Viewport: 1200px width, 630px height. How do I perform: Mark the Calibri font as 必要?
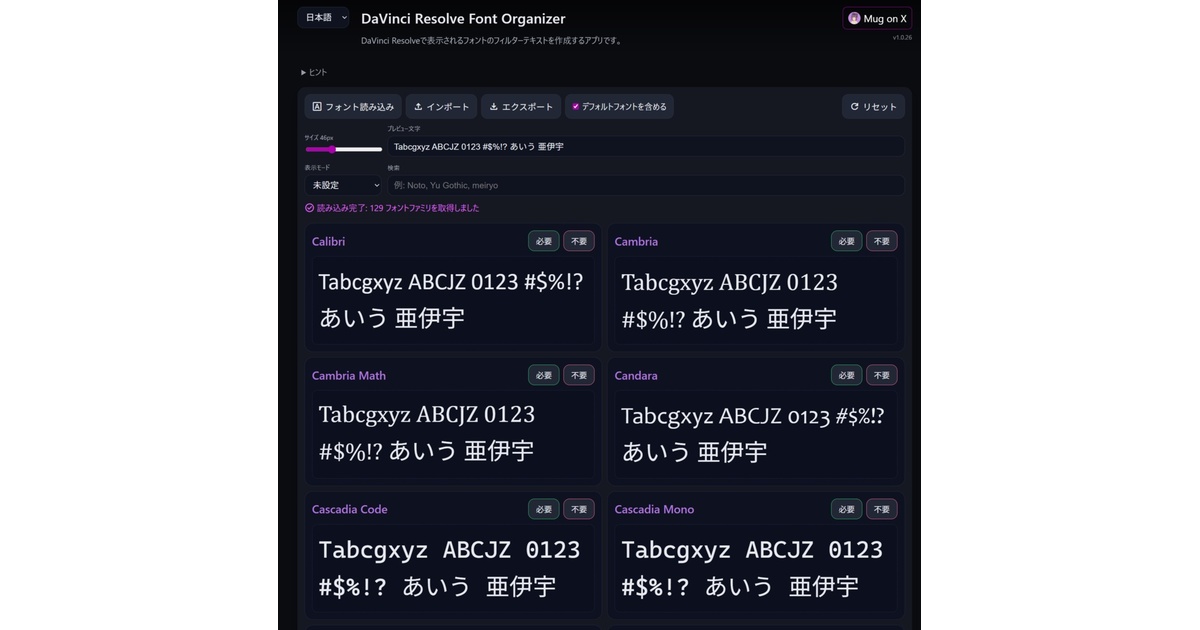[x=543, y=241]
